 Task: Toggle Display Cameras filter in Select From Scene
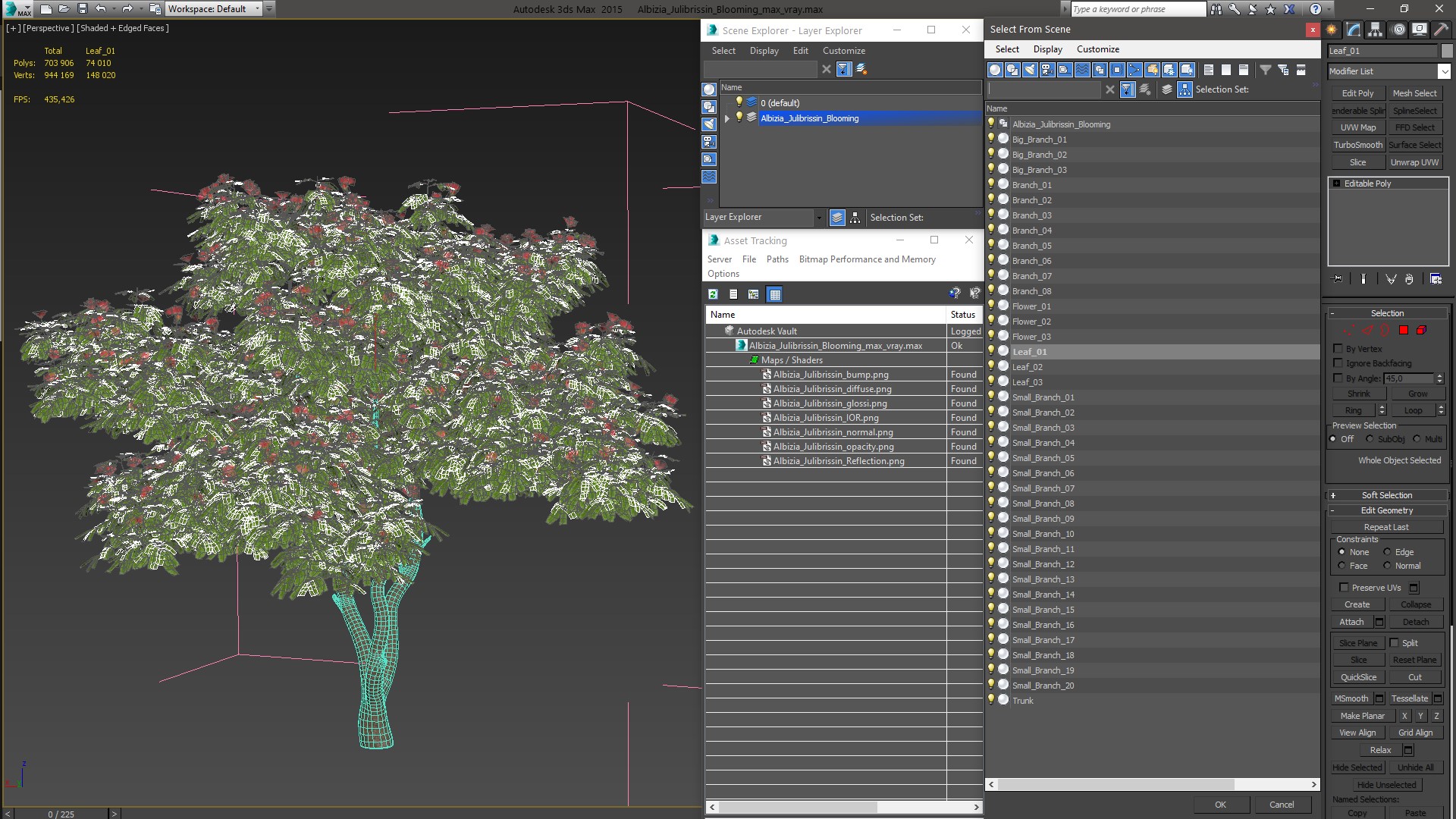click(1047, 70)
